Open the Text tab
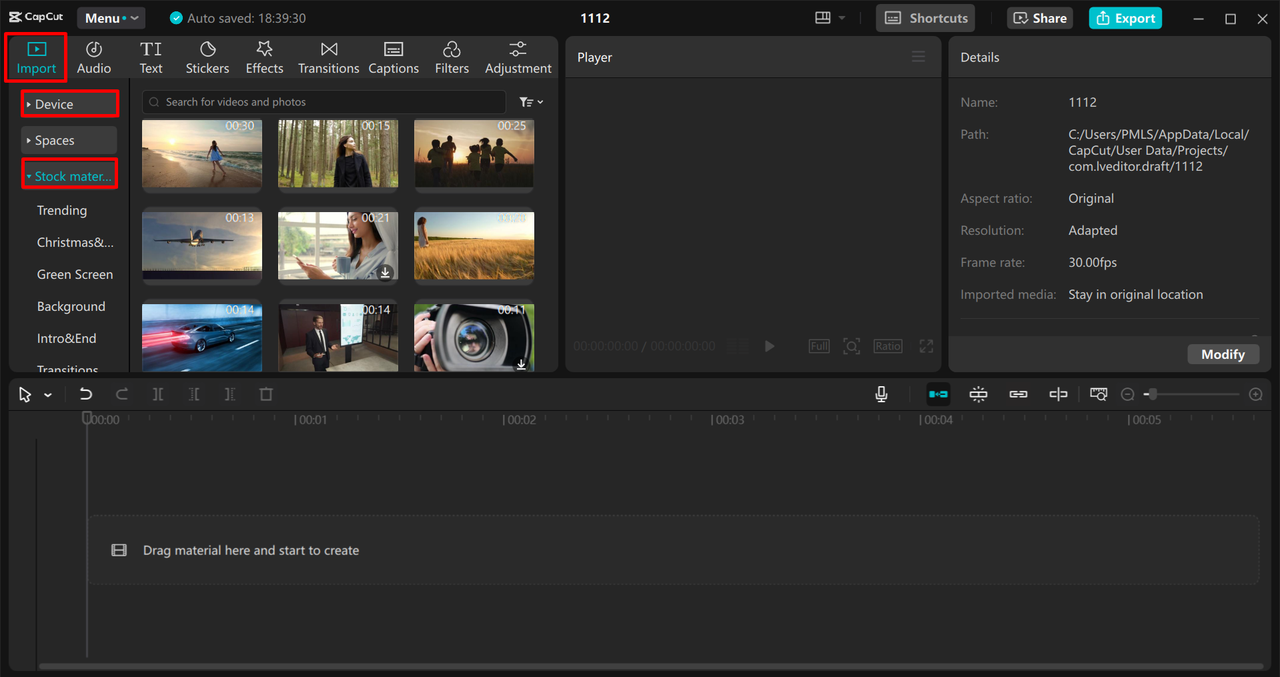Screen dimensions: 1280x677 pos(151,58)
